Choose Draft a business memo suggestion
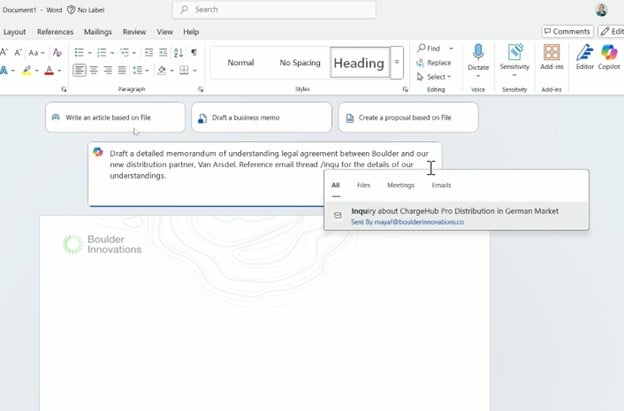Image resolution: width=624 pixels, height=411 pixels. tap(261, 117)
